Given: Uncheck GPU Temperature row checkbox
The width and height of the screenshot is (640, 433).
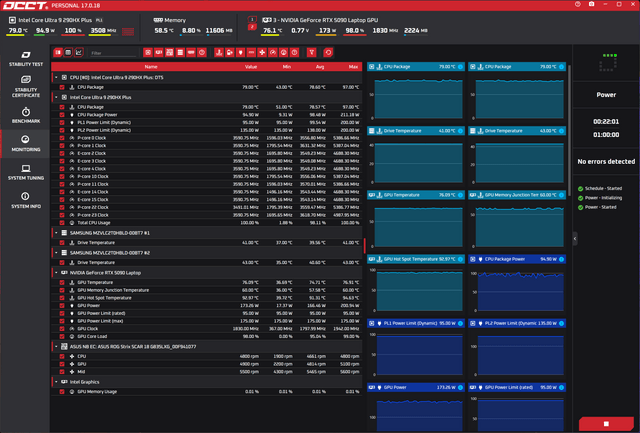Looking at the screenshot, I should point(62,282).
